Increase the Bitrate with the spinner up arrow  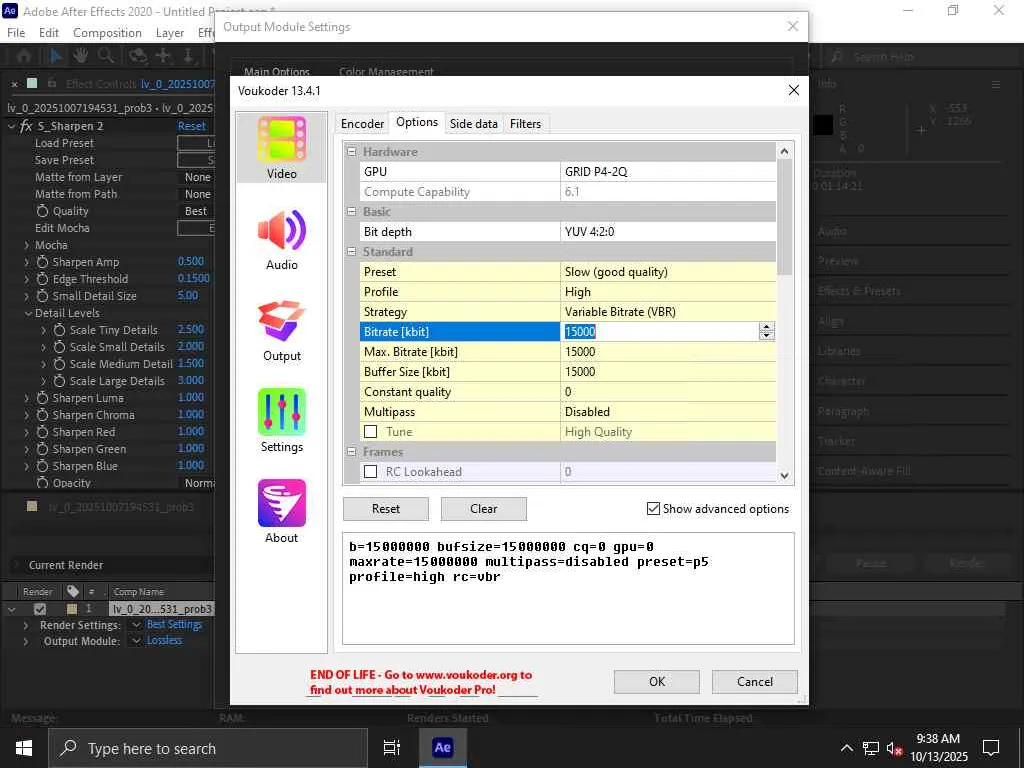coord(767,327)
